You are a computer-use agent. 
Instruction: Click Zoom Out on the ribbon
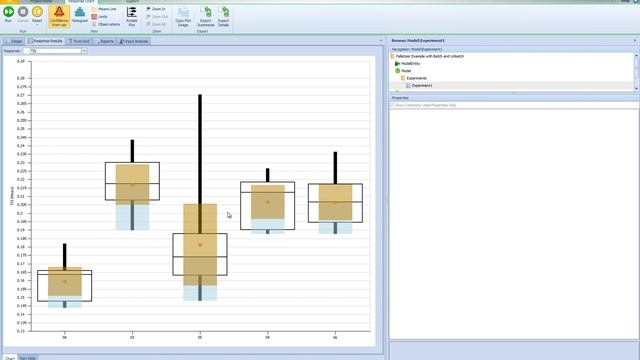tap(157, 17)
